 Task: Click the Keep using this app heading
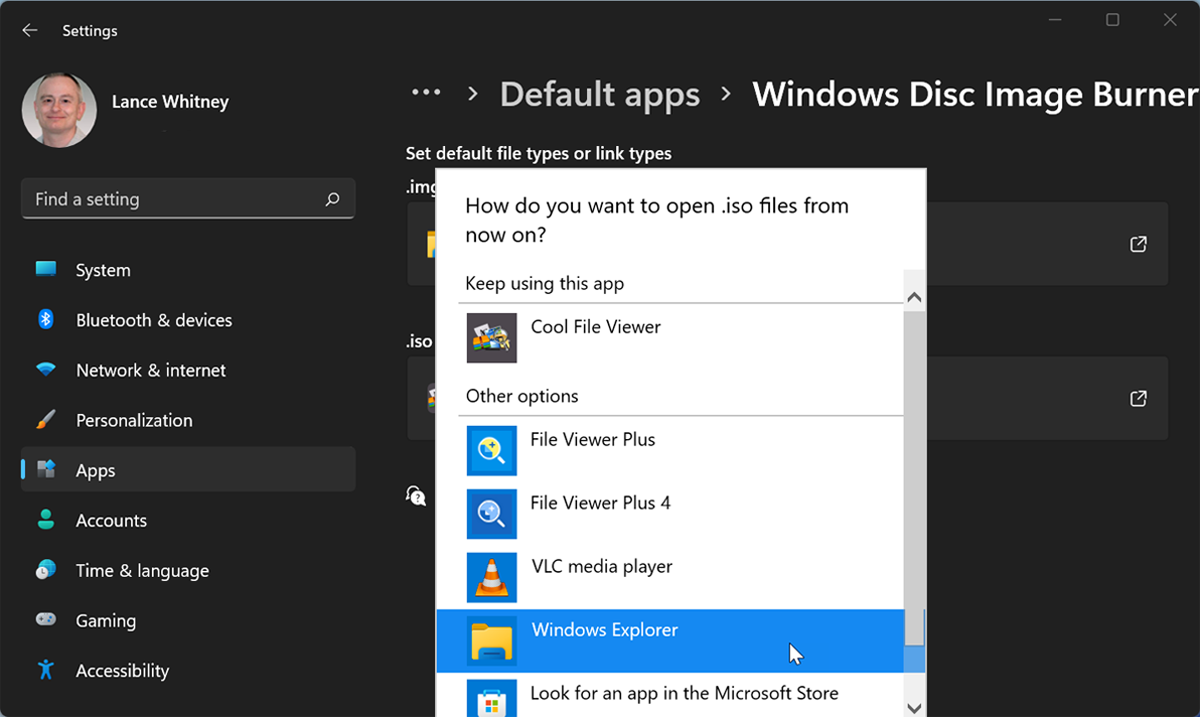tap(545, 284)
